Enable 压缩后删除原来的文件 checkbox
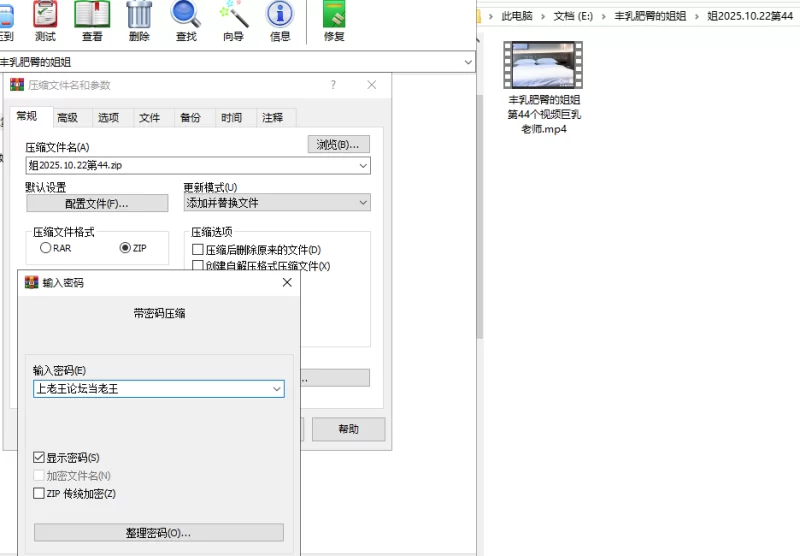800x556 pixels. (x=198, y=249)
